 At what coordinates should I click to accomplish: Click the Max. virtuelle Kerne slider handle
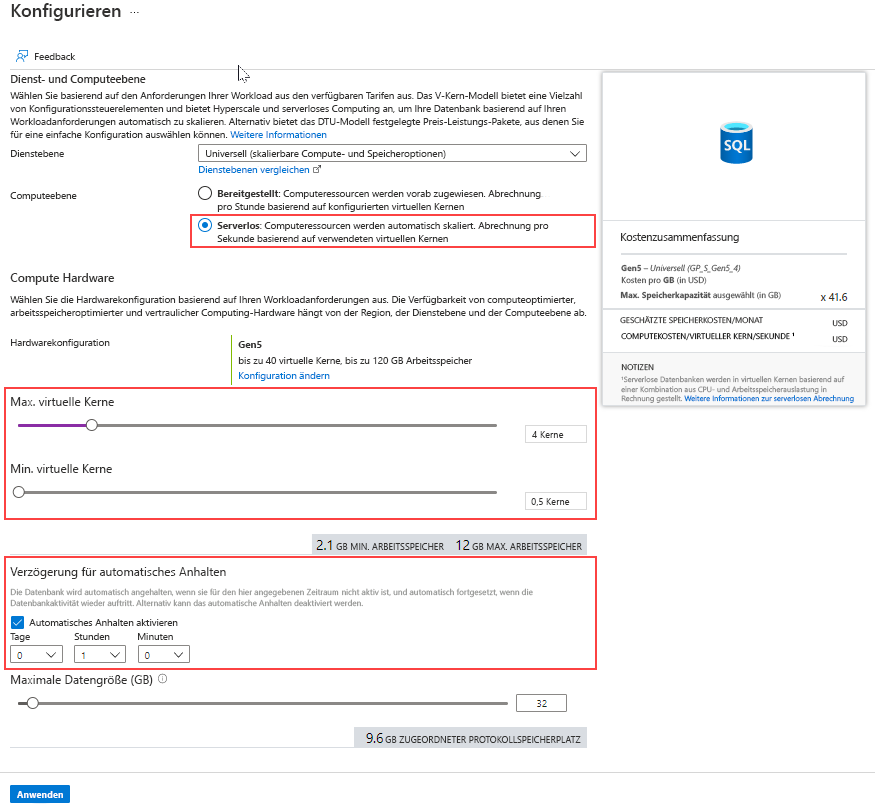[x=92, y=425]
